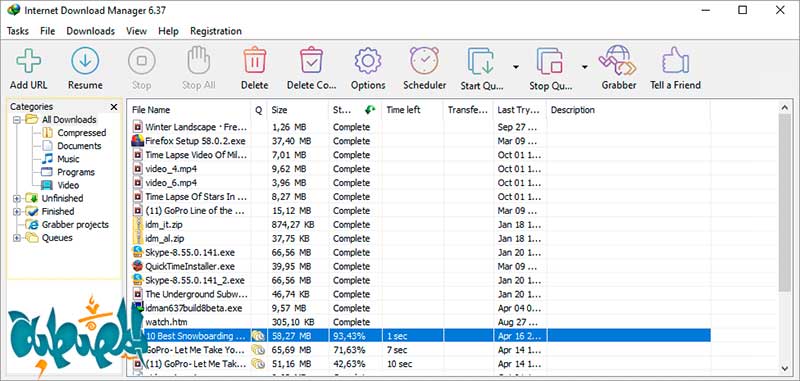Open the Start Queue dropdown arrow
Viewport: 800px width, 381px height.
pyautogui.click(x=516, y=67)
